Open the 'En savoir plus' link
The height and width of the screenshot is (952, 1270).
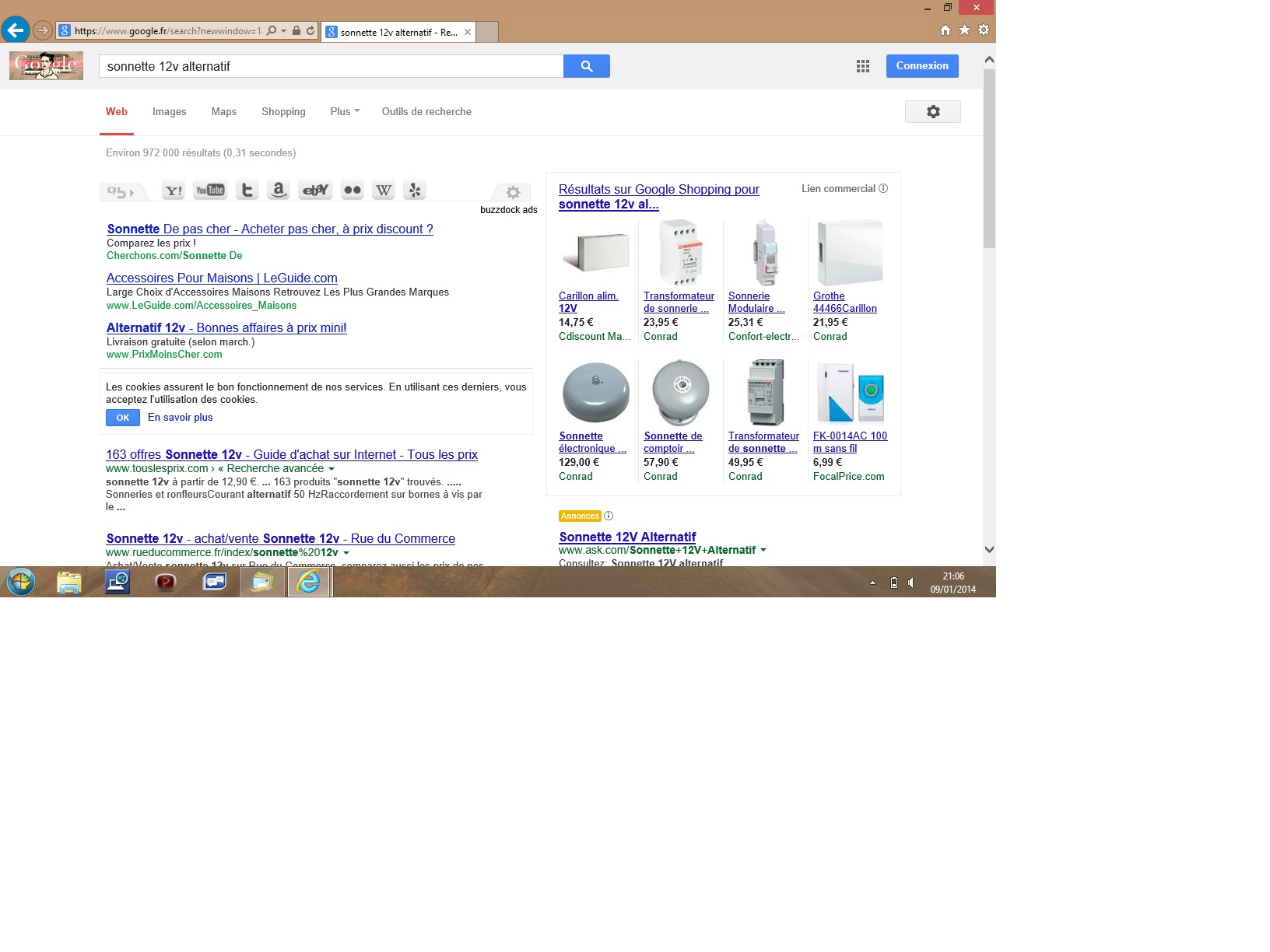181,418
